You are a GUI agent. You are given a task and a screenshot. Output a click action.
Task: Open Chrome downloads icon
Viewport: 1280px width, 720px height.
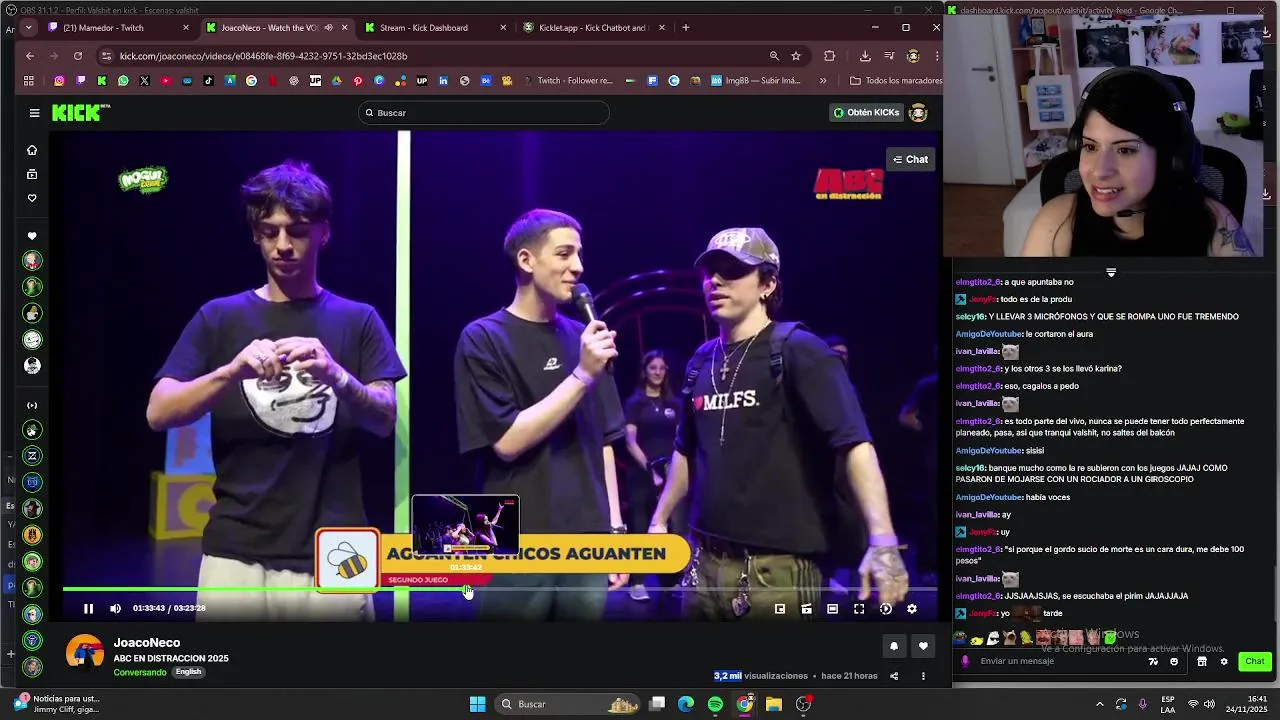(865, 56)
